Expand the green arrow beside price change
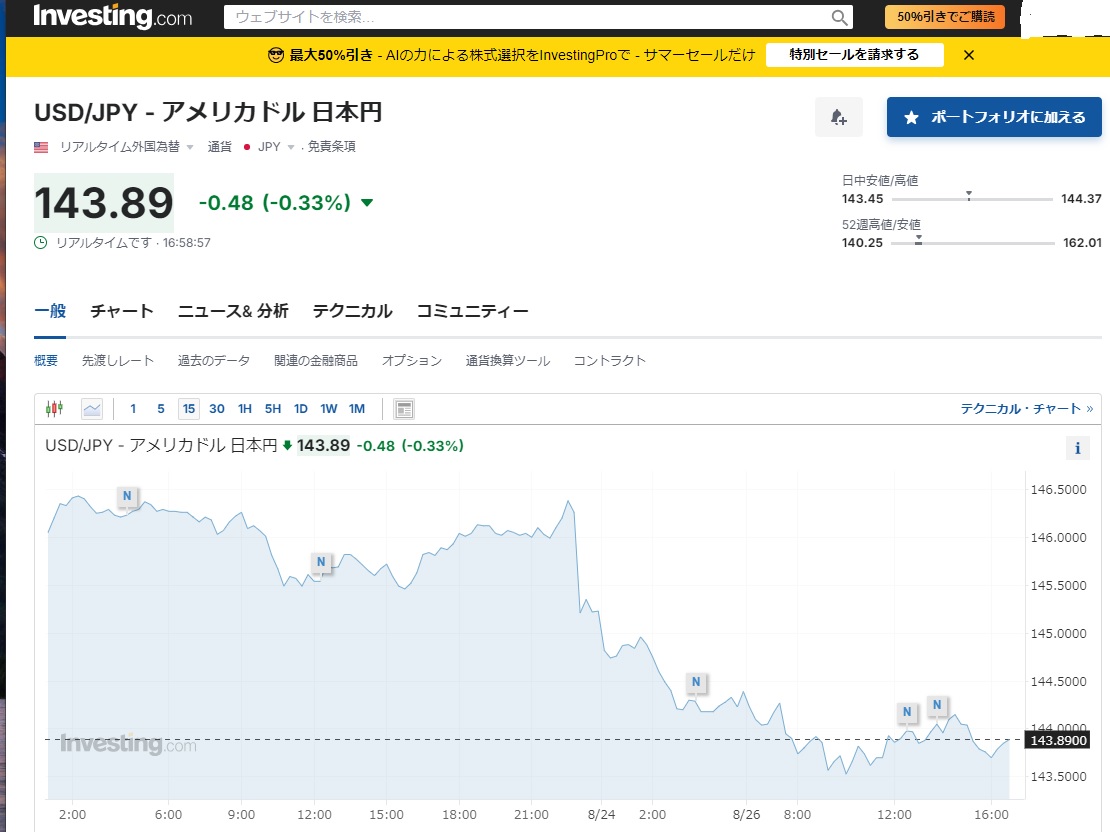This screenshot has width=1110, height=832. (367, 203)
